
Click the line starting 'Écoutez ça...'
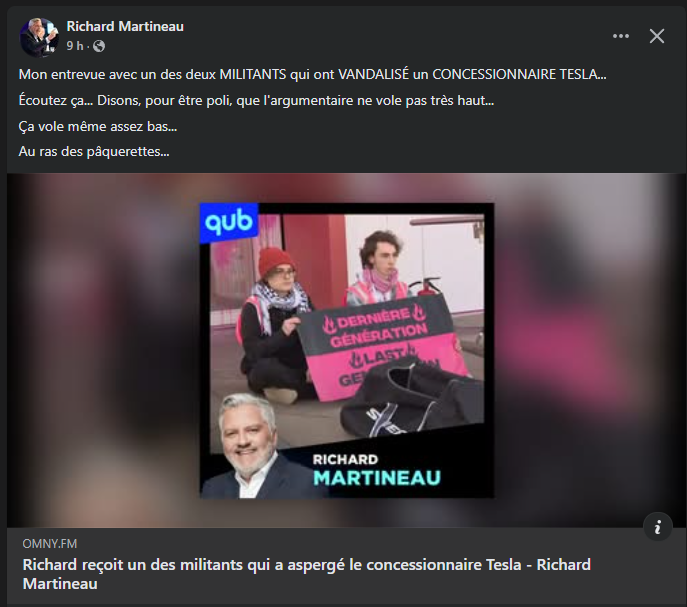[x=256, y=101]
